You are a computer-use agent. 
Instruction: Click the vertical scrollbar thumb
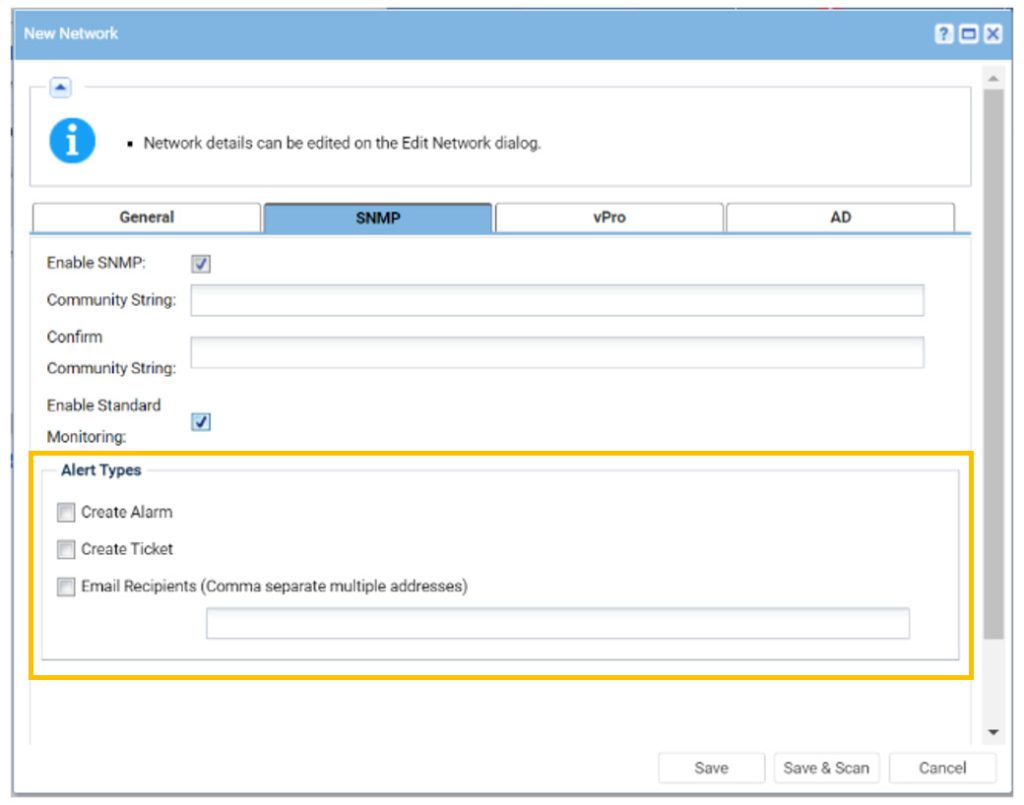click(x=993, y=364)
